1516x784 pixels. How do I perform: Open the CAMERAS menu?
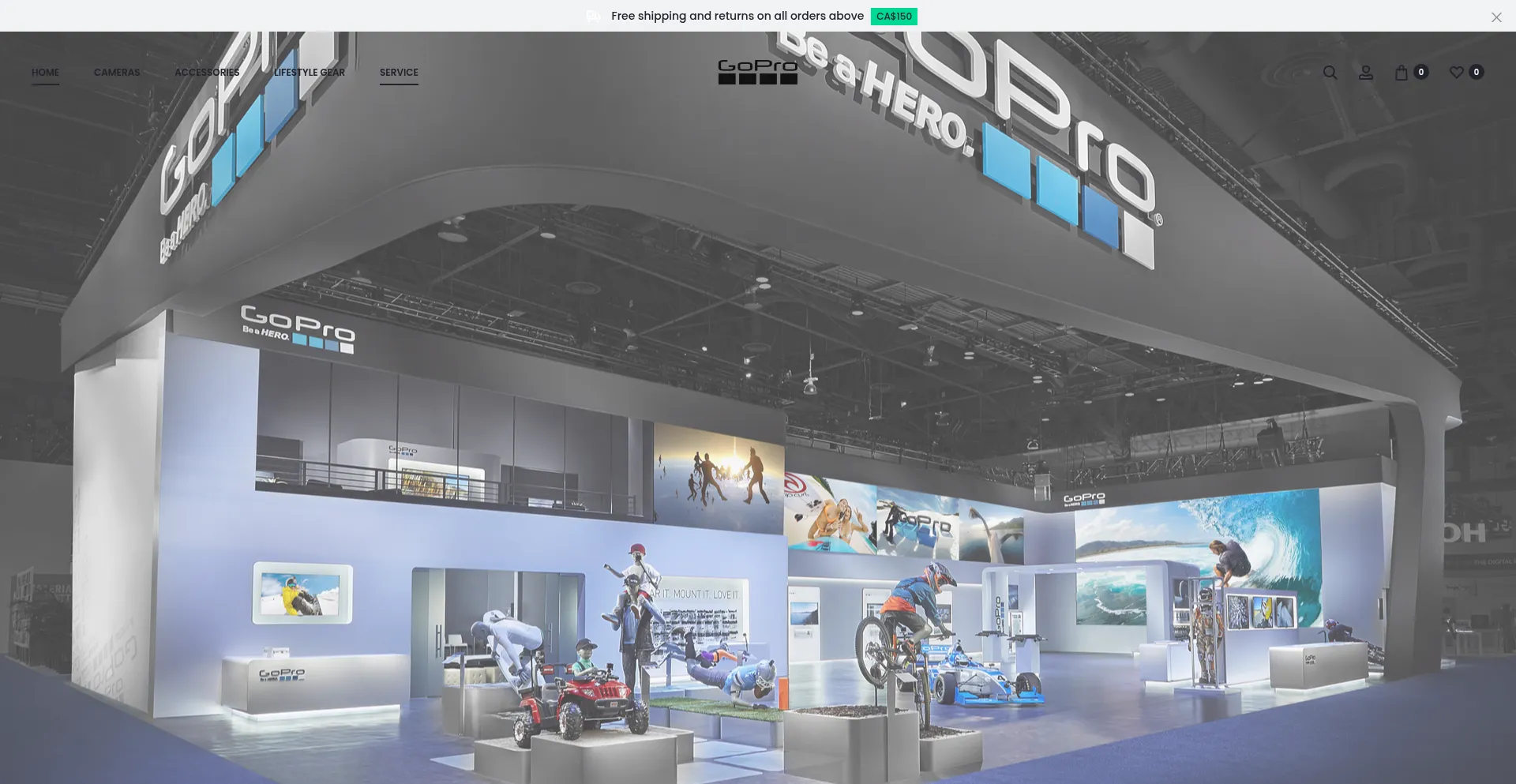(117, 73)
